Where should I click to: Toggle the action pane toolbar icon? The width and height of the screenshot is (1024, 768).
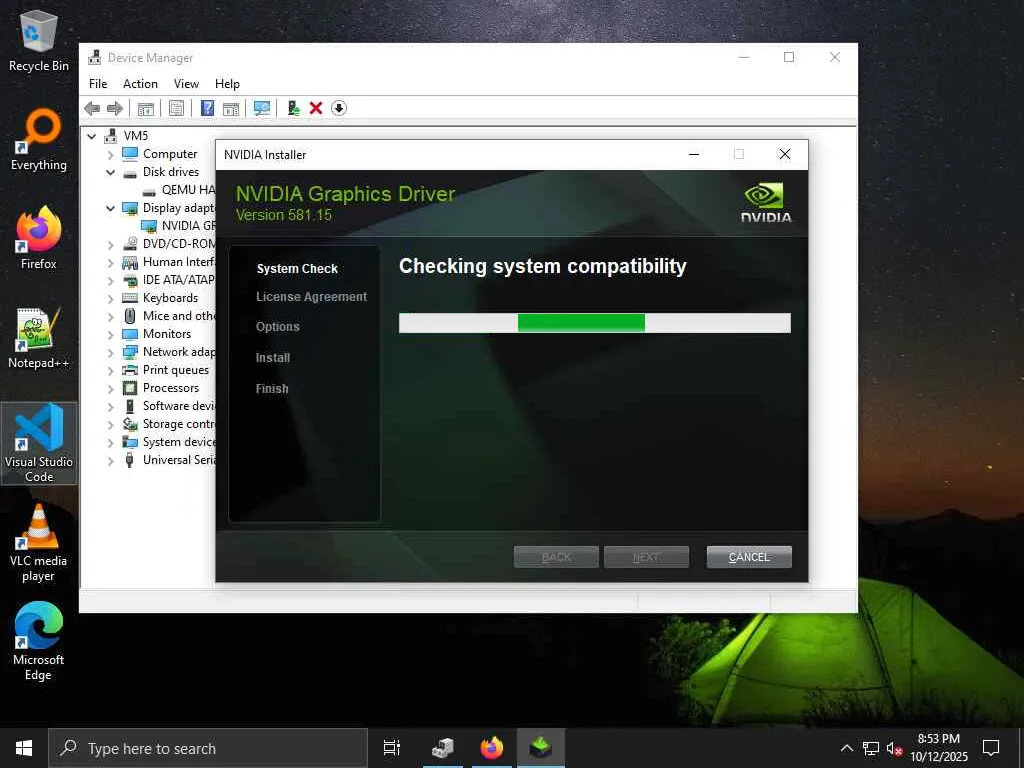tap(231, 108)
